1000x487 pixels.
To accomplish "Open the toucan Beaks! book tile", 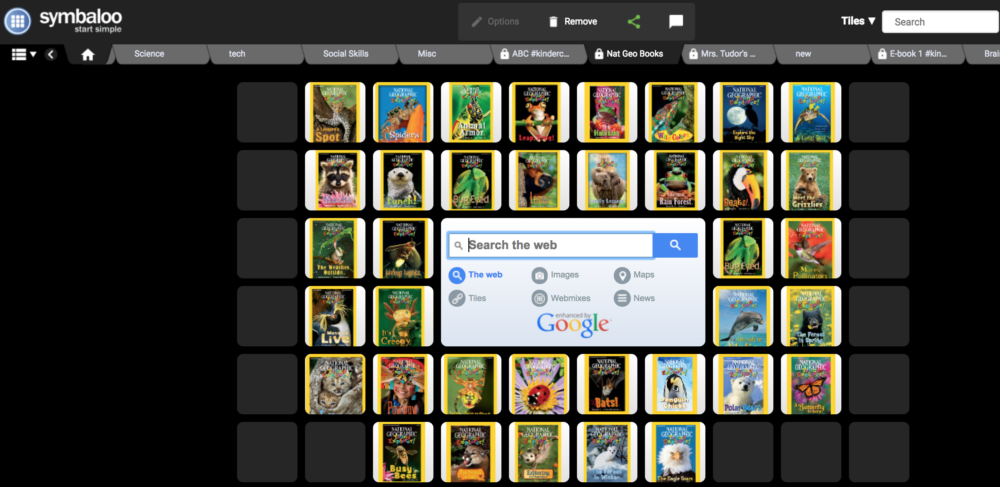I will pos(743,180).
